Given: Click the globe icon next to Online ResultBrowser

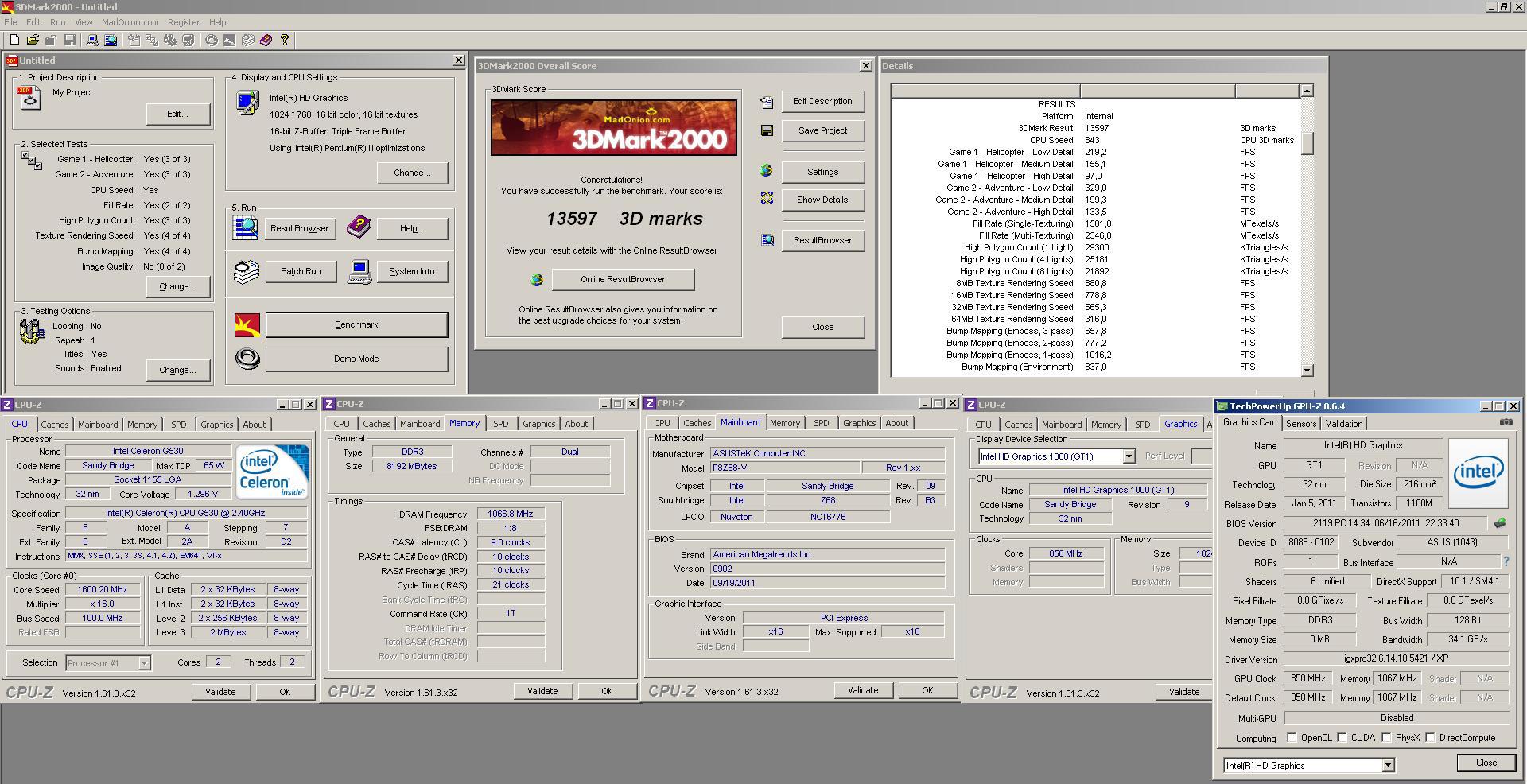Looking at the screenshot, I should point(537,279).
